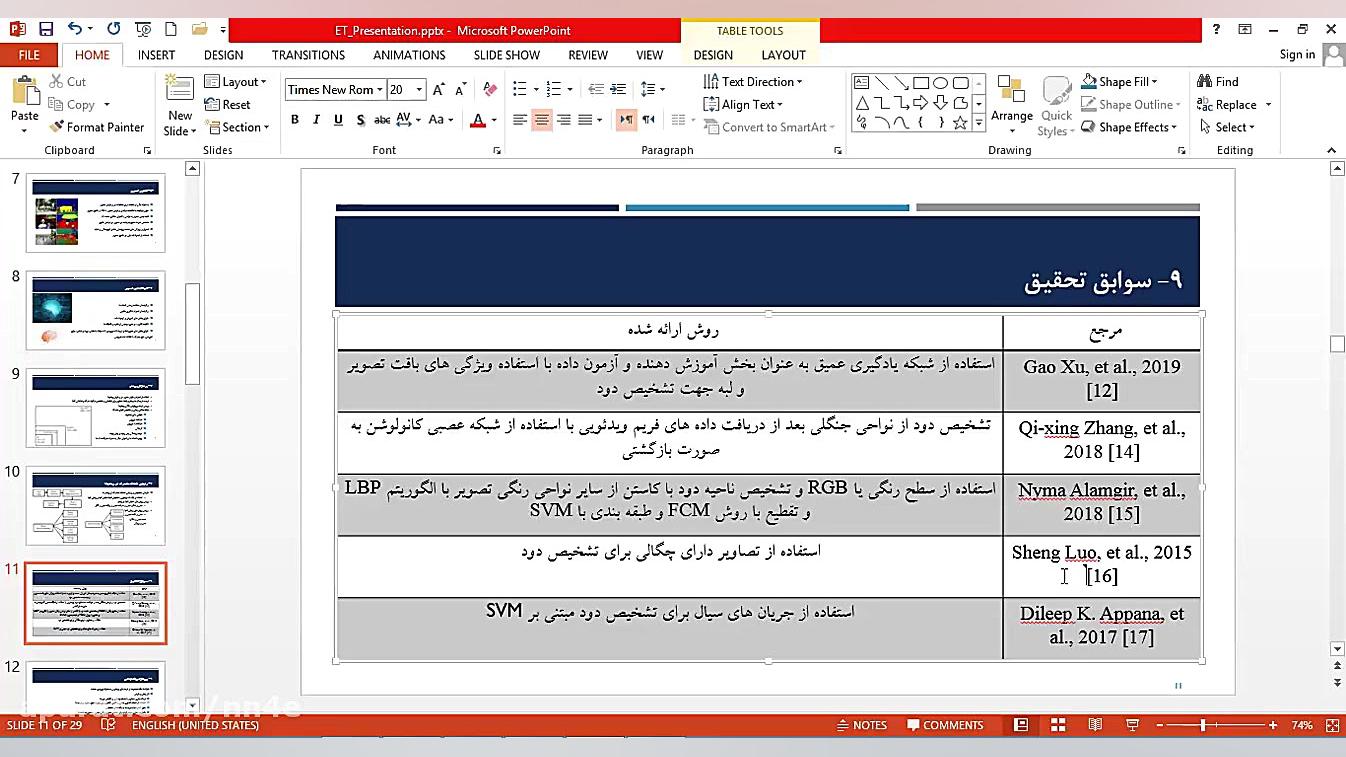Open the Arrange options
This screenshot has width=1346, height=757.
click(1011, 104)
